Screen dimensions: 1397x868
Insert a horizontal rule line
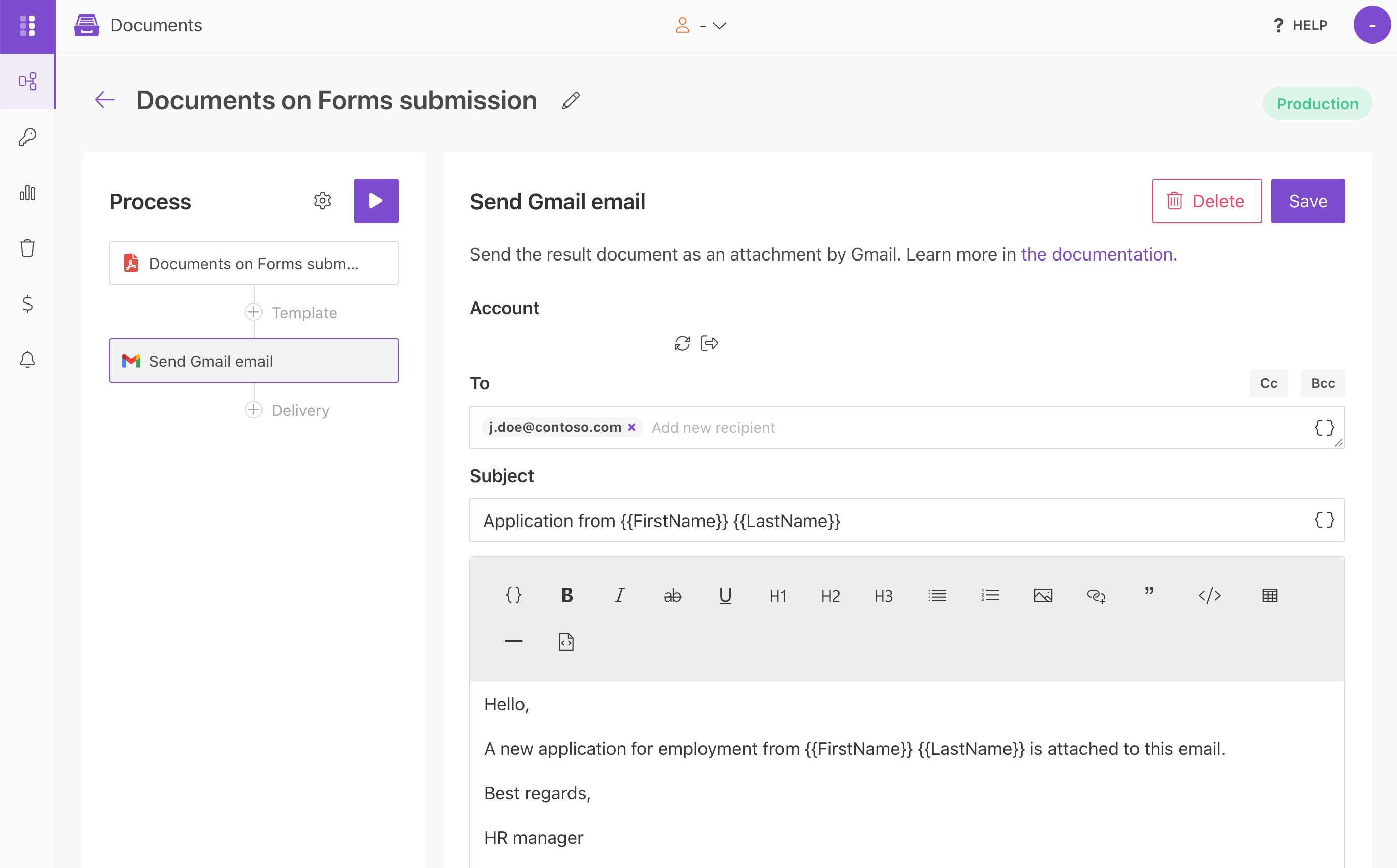pos(514,641)
